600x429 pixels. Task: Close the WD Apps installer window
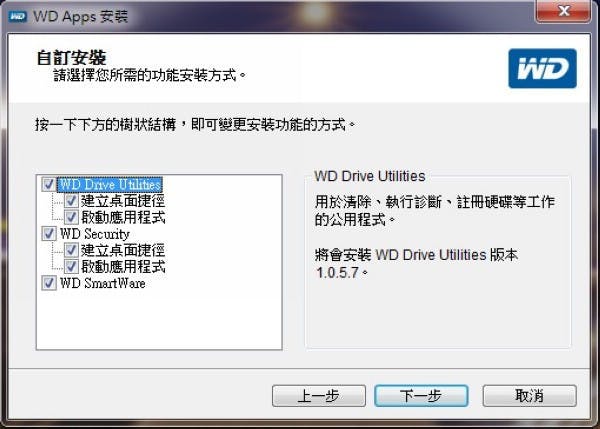pos(563,11)
